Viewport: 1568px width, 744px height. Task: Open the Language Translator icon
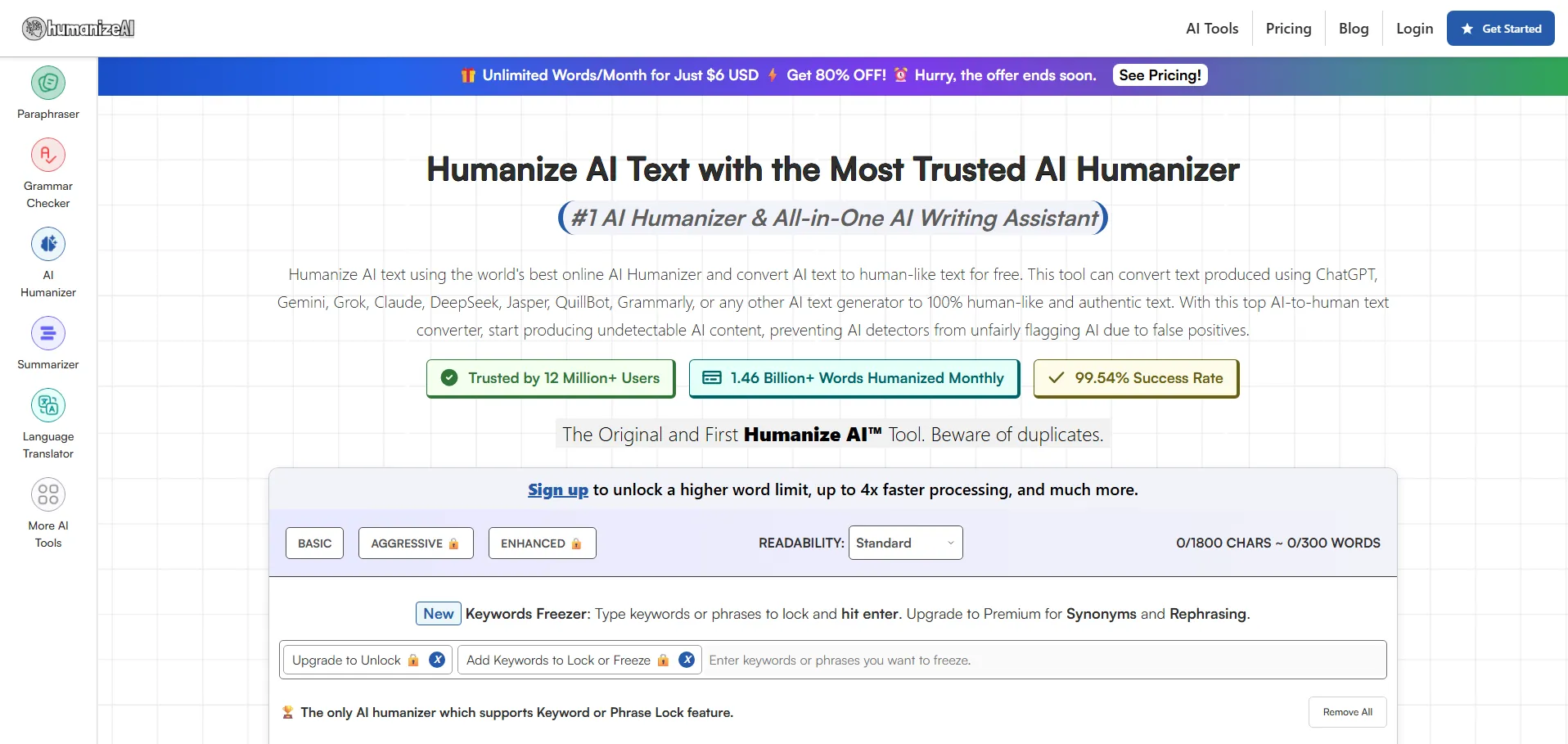pyautogui.click(x=48, y=405)
